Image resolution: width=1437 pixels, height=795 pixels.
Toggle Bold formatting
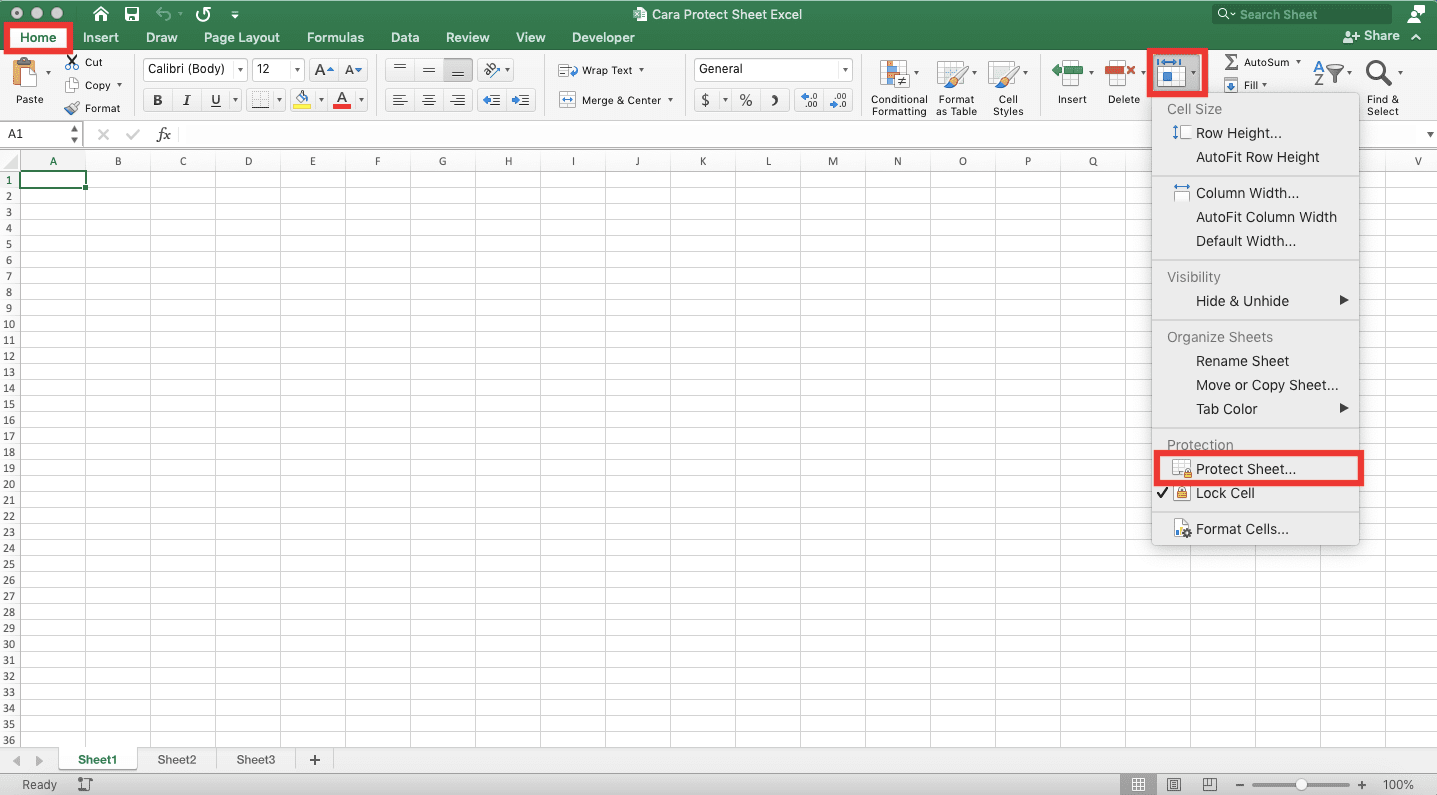point(158,100)
